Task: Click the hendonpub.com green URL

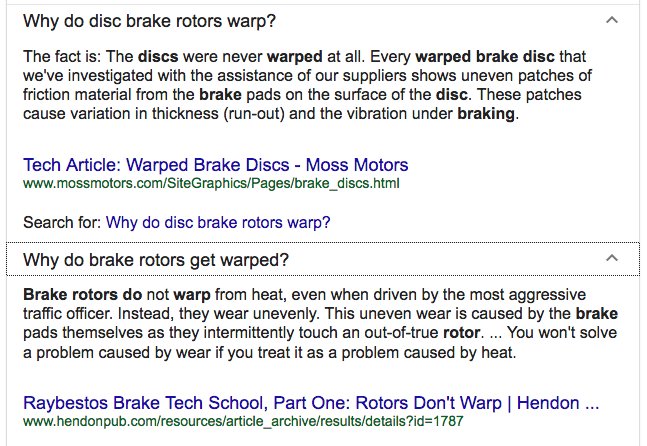Action: (243, 421)
